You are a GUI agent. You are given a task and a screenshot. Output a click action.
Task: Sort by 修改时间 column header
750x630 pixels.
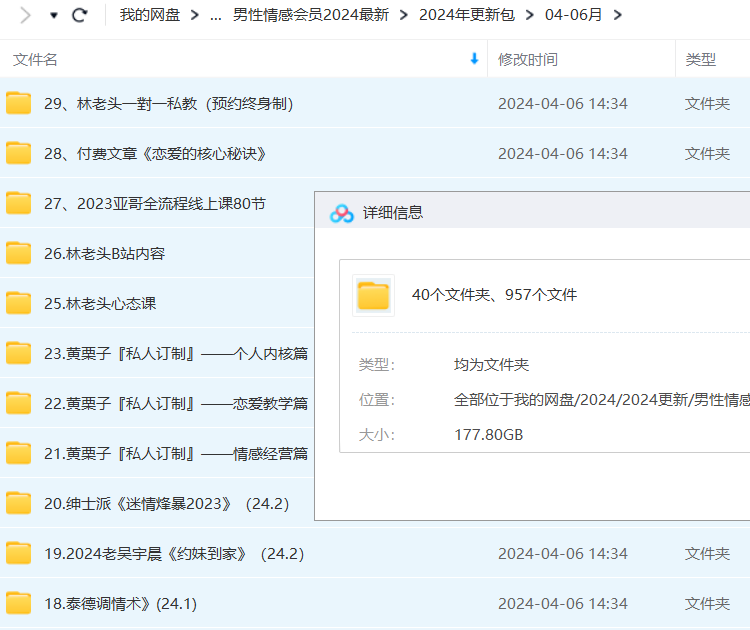click(528, 60)
